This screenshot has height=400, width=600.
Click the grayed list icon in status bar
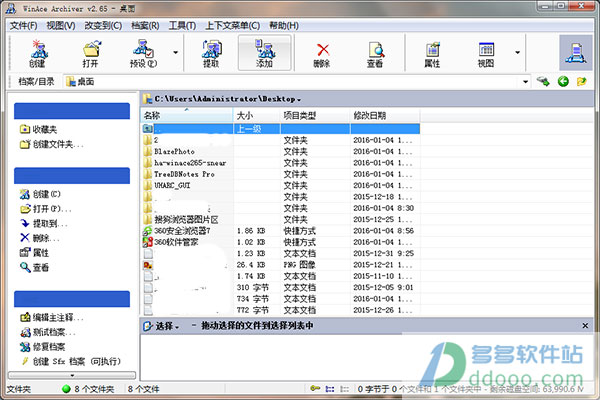(x=344, y=389)
